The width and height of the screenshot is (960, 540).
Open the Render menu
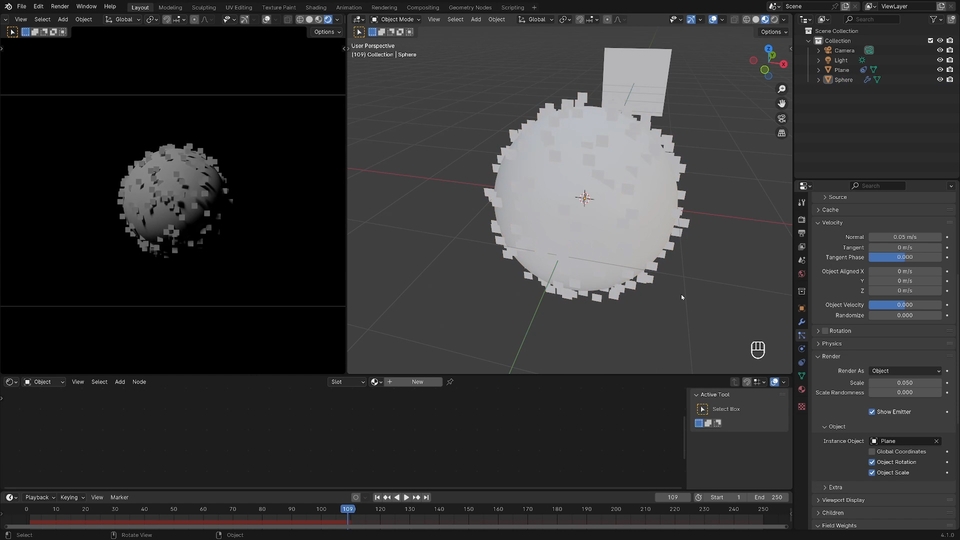tap(59, 7)
